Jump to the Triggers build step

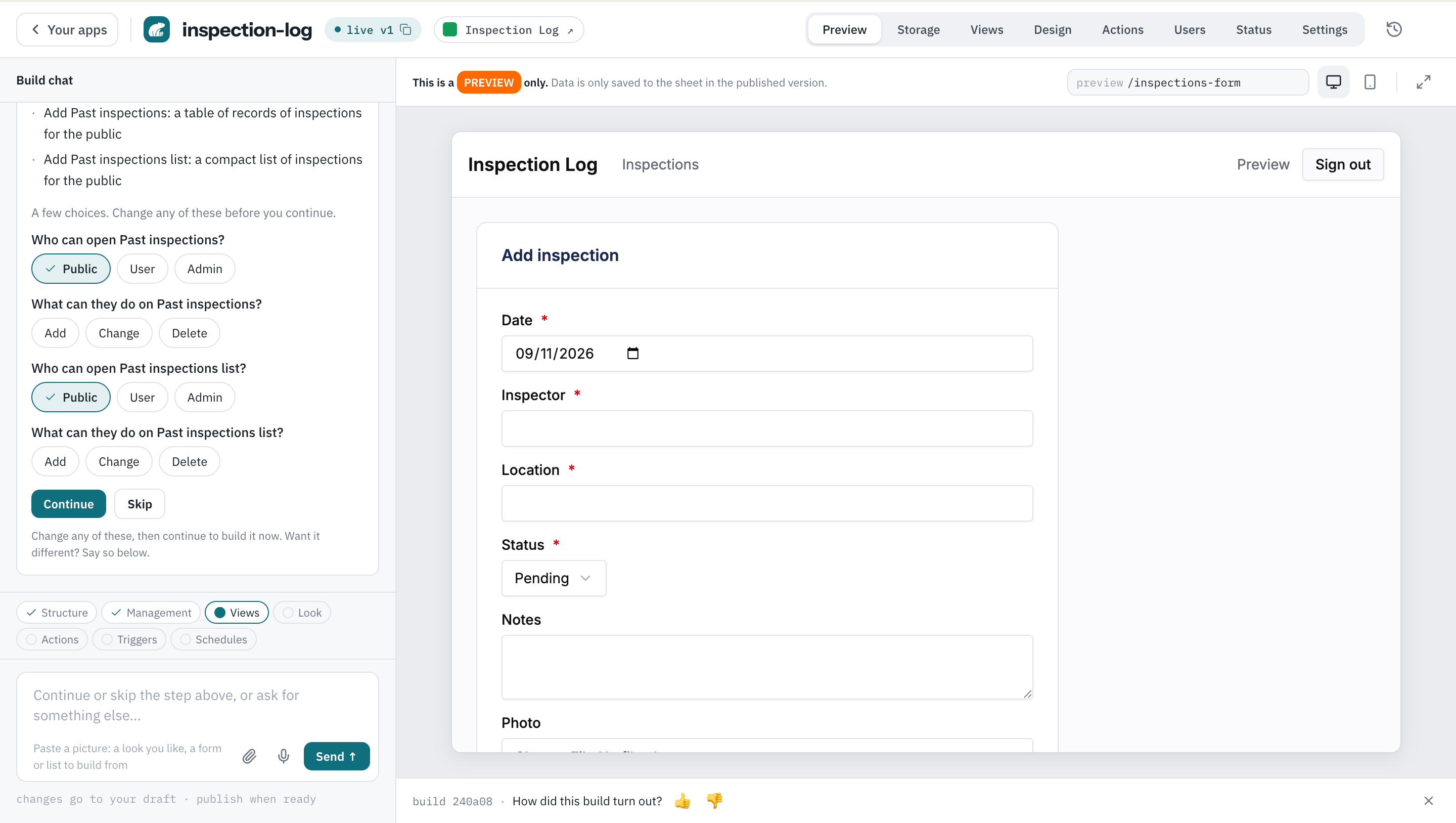pos(129,640)
